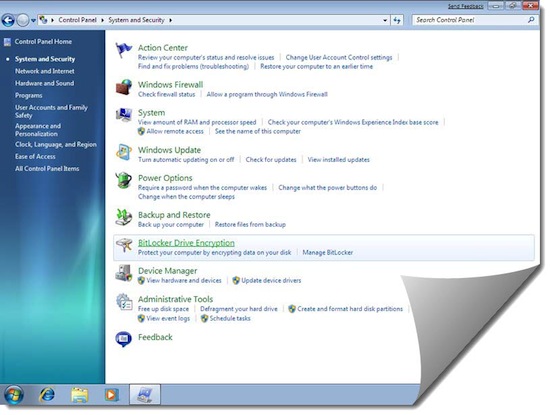Expand the arrow after System and Security breadcrumb
The height and width of the screenshot is (415, 550).
tap(170, 20)
